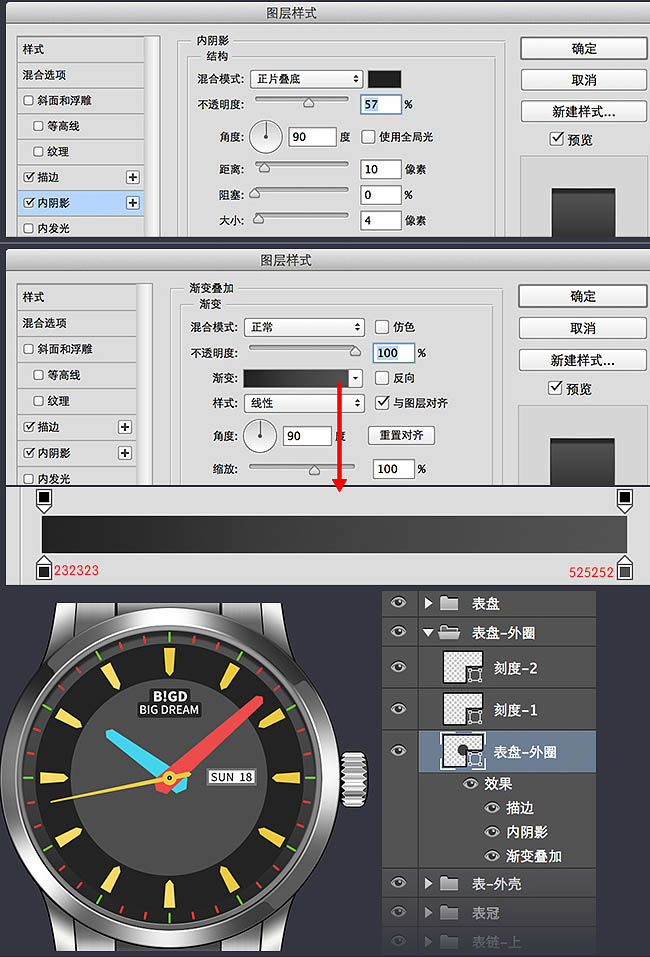The height and width of the screenshot is (957, 650).
Task: Select left black color stop 232323
Action: 43,568
